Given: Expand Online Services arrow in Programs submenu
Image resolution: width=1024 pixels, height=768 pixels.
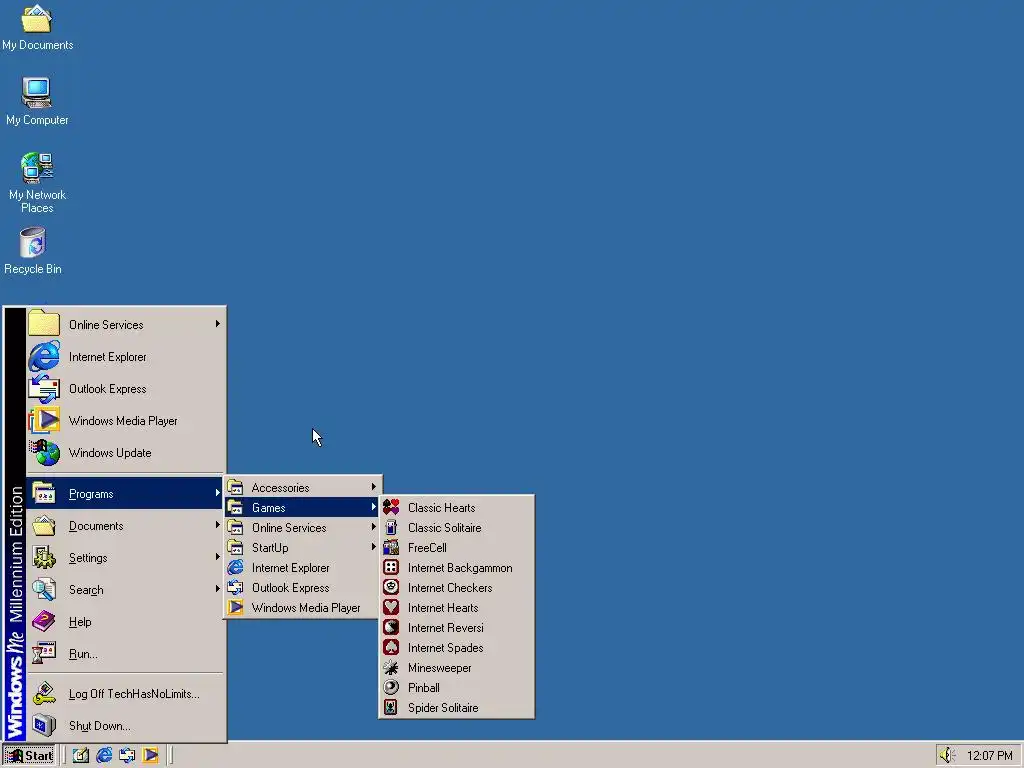Looking at the screenshot, I should (x=374, y=527).
